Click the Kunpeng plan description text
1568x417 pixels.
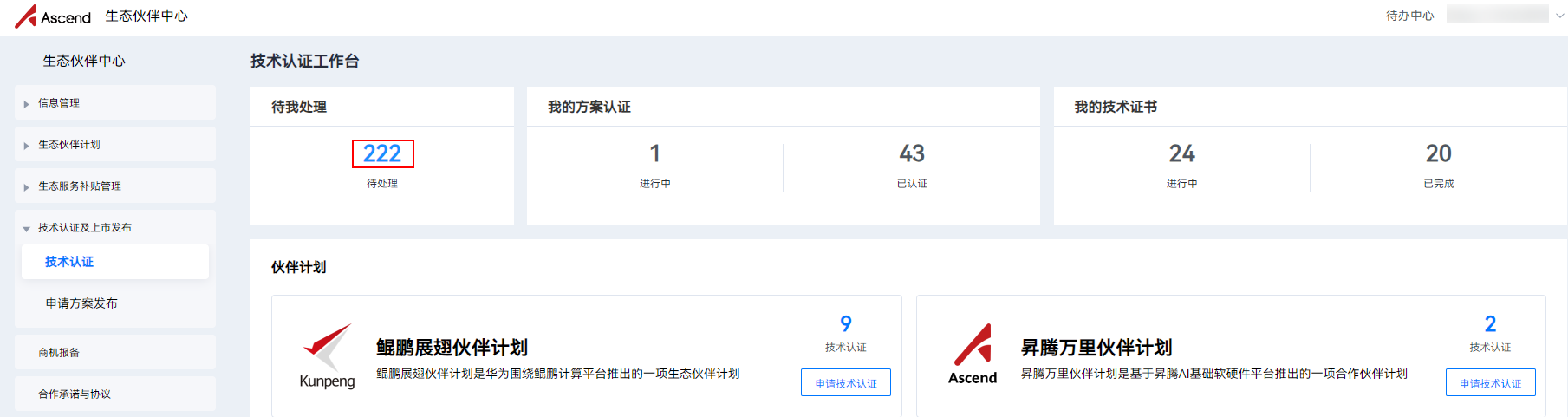pyautogui.click(x=557, y=374)
